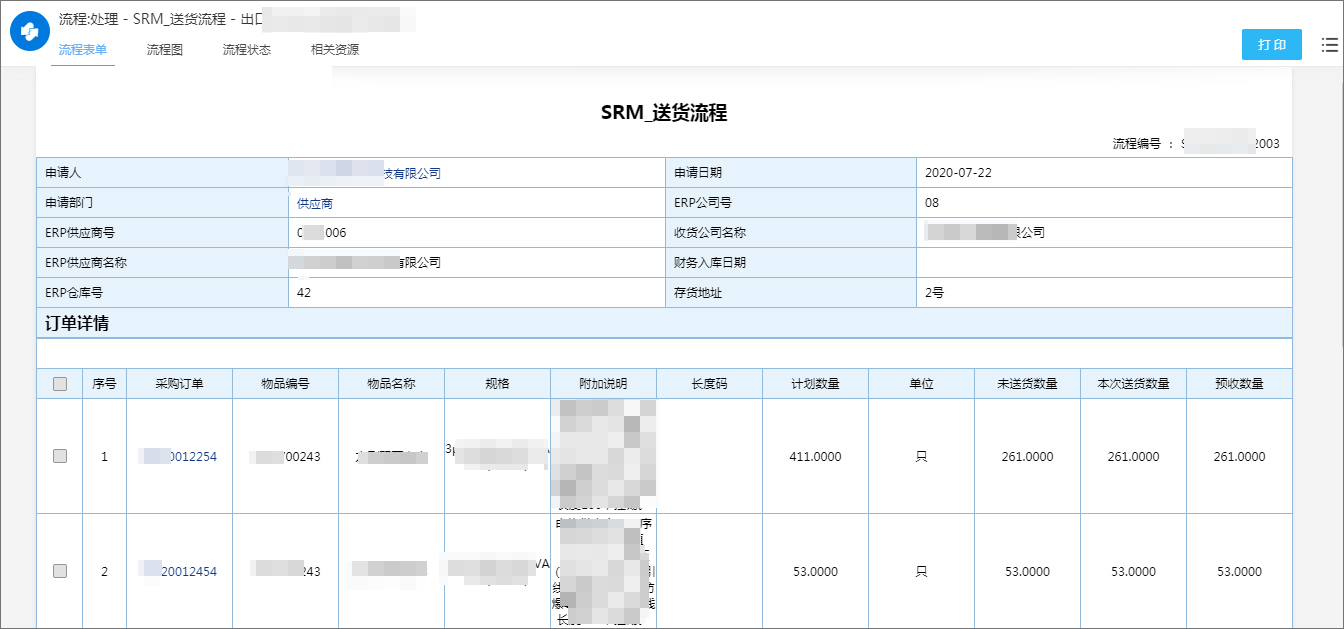Select the 流程表单 tab
This screenshot has width=1344, height=629.
coord(82,48)
